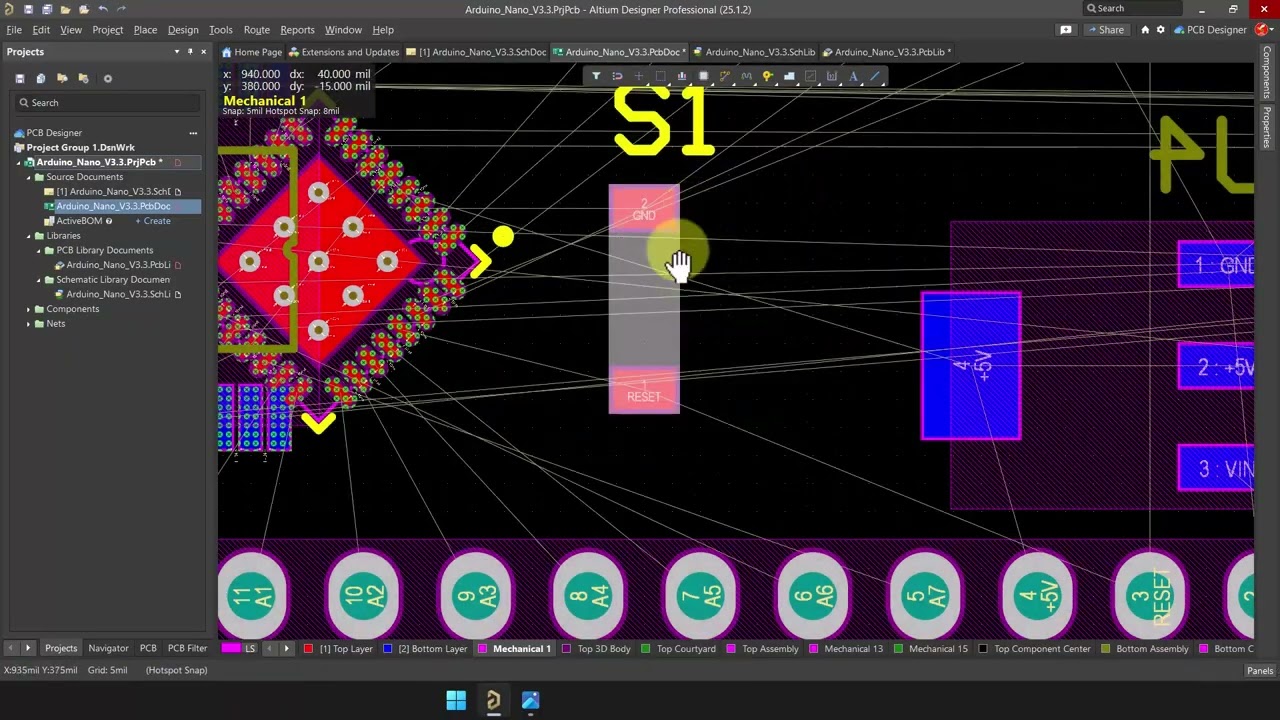Open the Photos app in taskbar

530,700
